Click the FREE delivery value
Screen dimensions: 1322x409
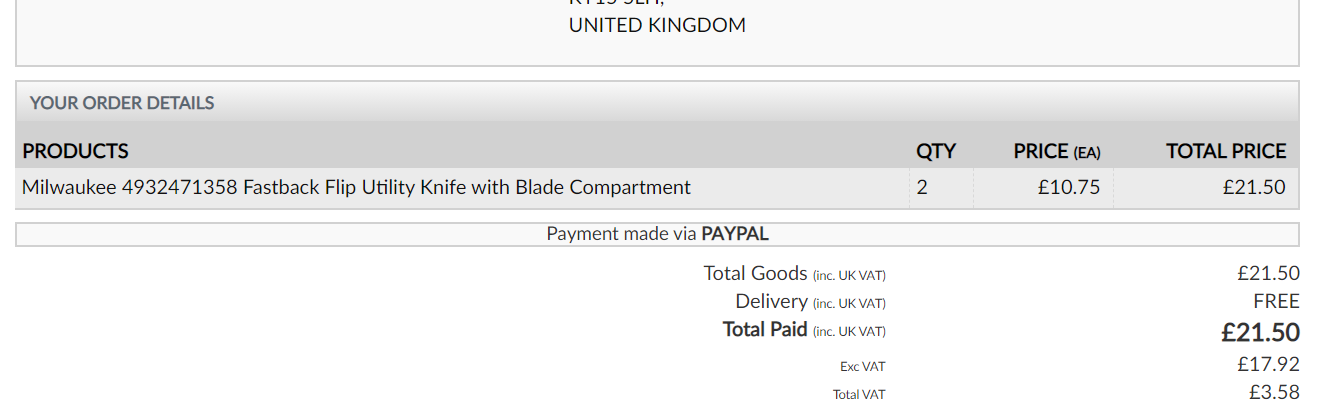tap(1276, 301)
